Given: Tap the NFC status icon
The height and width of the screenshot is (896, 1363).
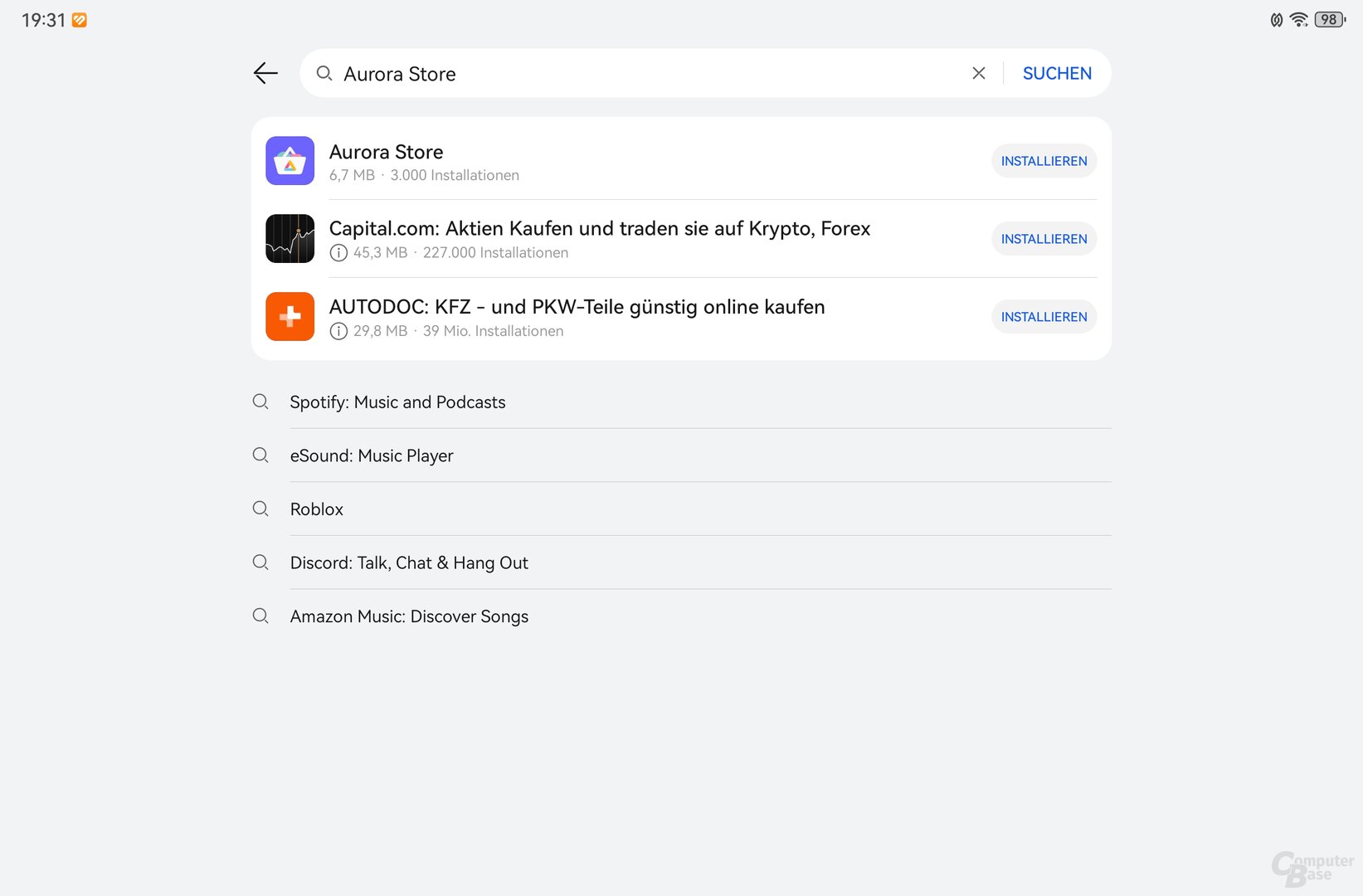Looking at the screenshot, I should click(1277, 20).
